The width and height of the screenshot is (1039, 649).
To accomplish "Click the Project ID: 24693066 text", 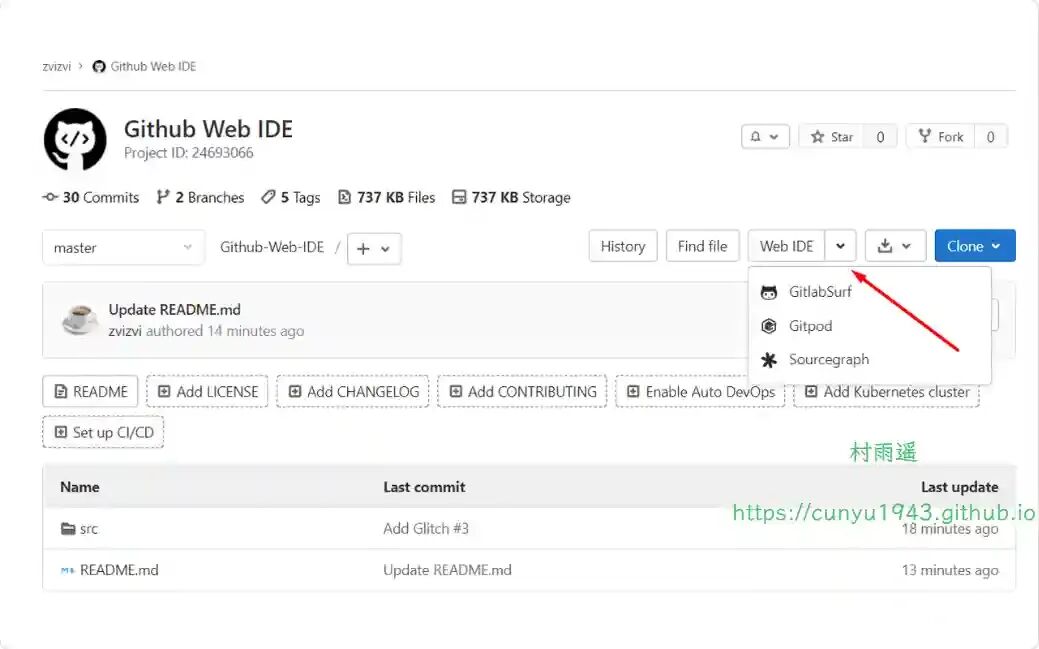I will tap(188, 152).
